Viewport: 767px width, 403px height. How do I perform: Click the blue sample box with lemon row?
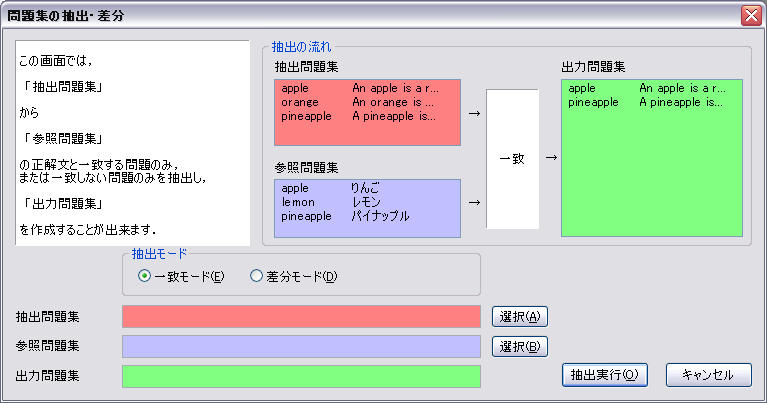click(367, 208)
